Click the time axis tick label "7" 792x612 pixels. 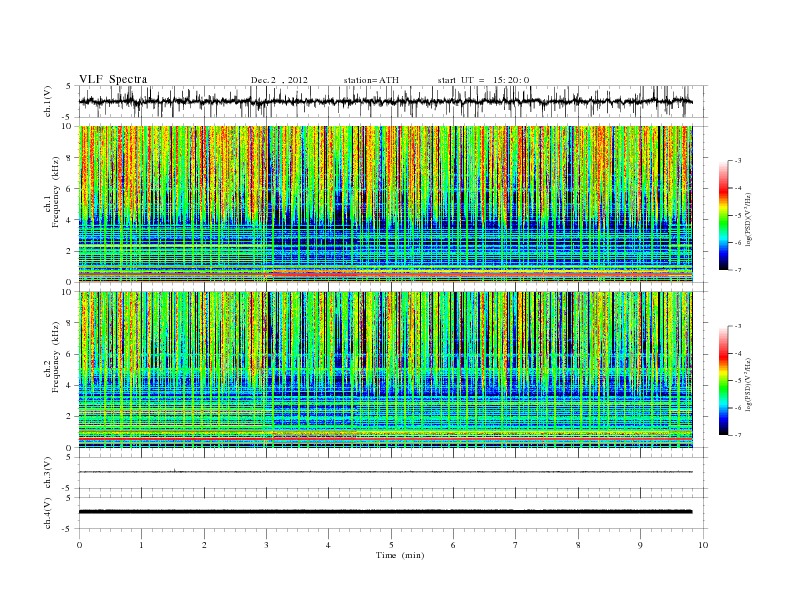click(x=515, y=545)
